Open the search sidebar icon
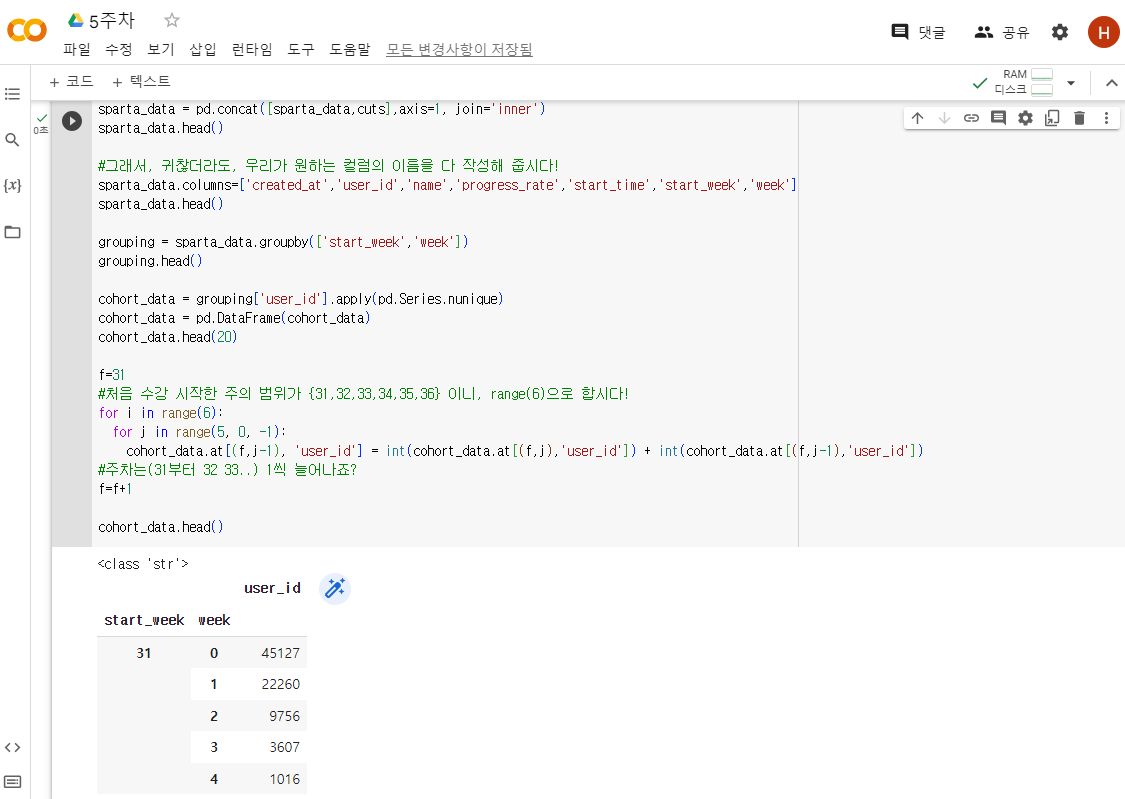1125x799 pixels. [12, 140]
